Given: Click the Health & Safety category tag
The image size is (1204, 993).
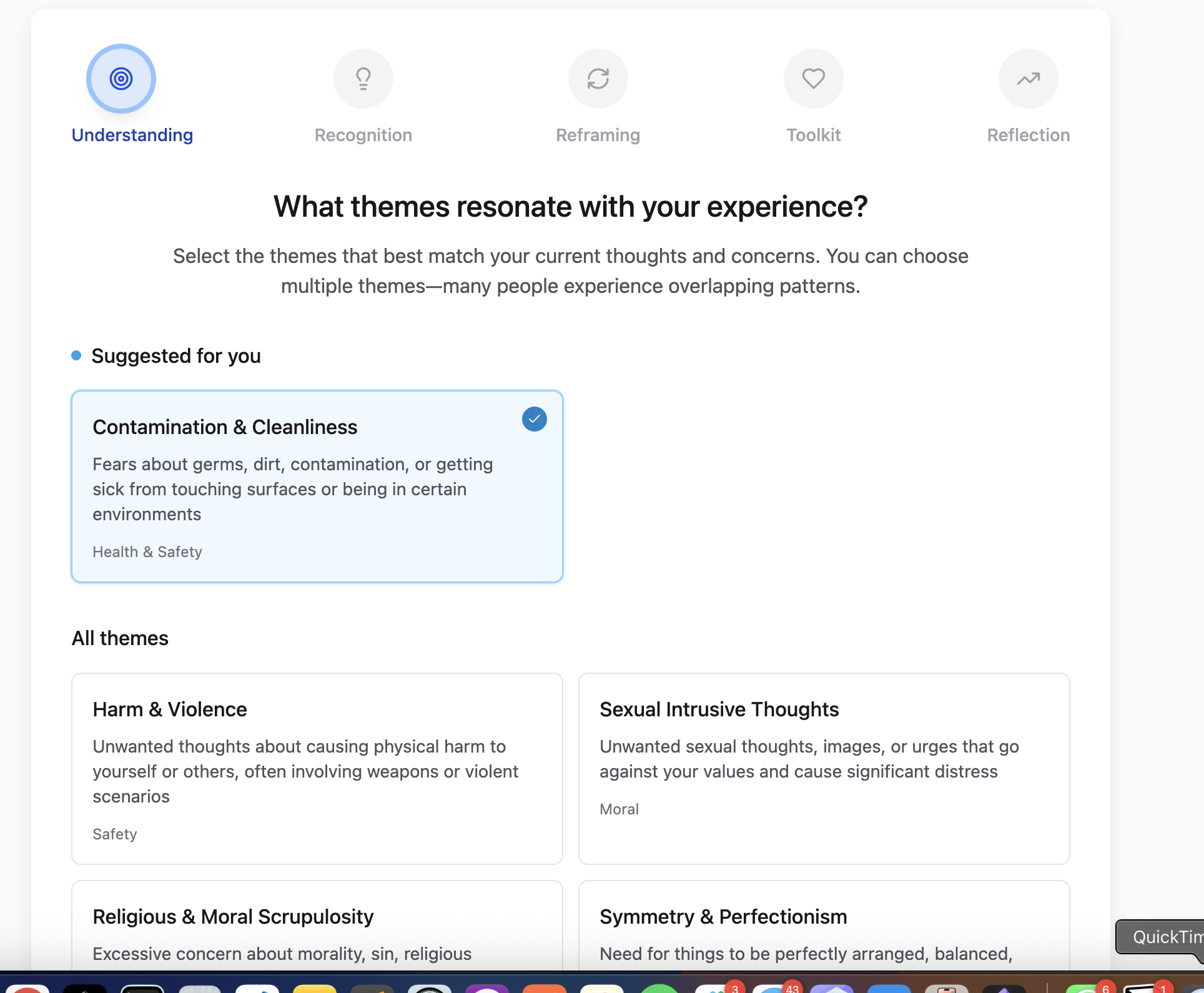Looking at the screenshot, I should 147,552.
